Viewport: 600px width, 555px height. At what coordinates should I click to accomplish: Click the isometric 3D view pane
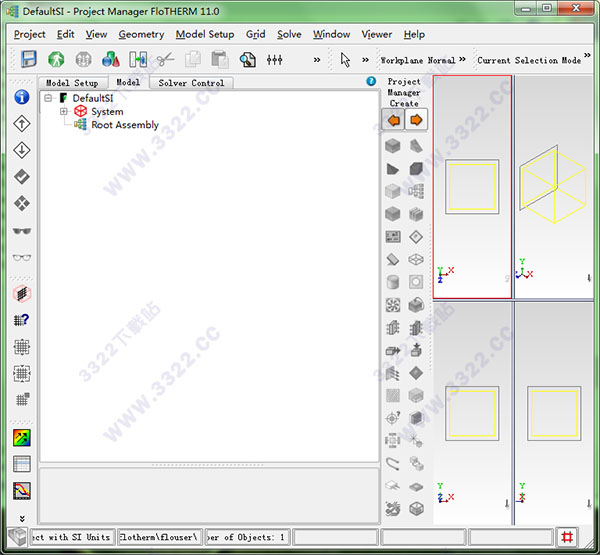[x=554, y=187]
